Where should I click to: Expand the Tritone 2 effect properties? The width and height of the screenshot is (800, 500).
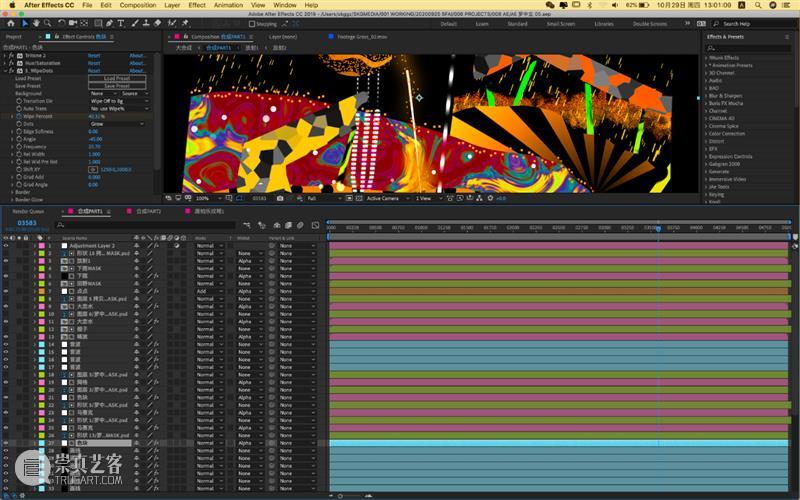click(5, 55)
